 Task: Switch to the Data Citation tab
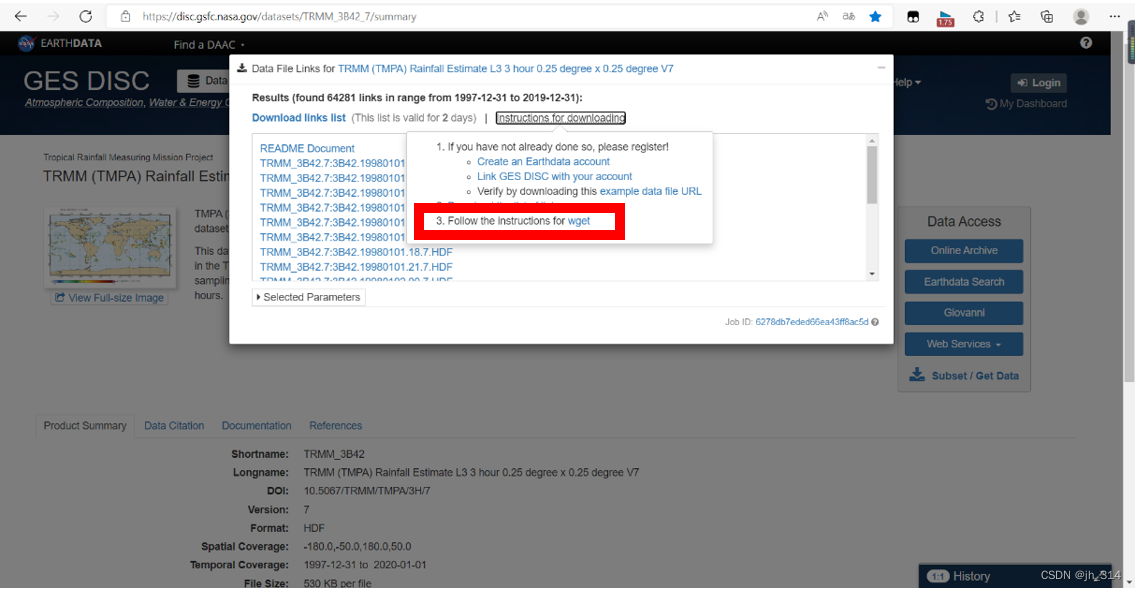point(174,426)
